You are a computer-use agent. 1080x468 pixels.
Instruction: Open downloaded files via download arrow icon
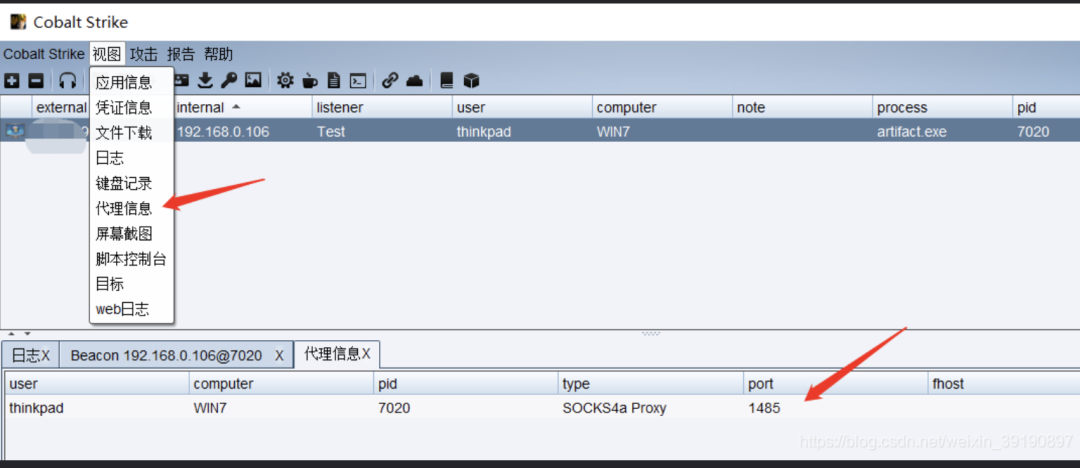(205, 81)
